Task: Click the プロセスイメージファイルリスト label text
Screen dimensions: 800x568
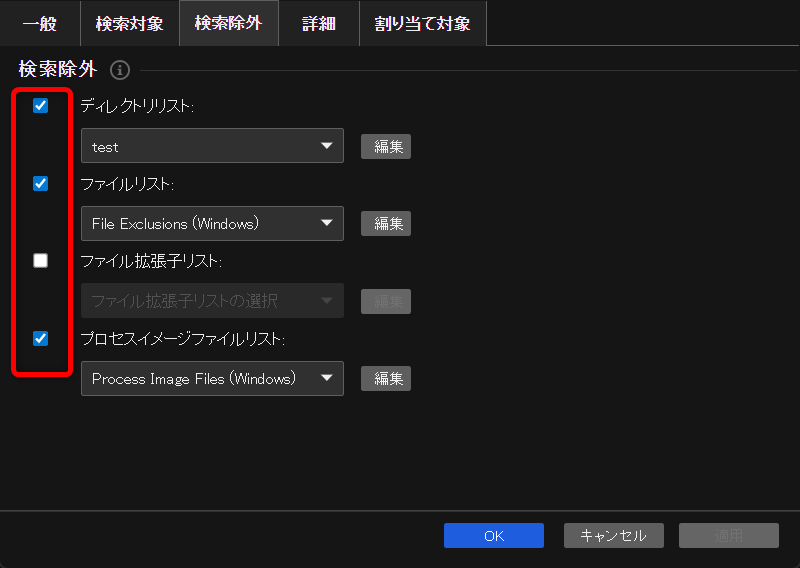Action: (x=183, y=339)
